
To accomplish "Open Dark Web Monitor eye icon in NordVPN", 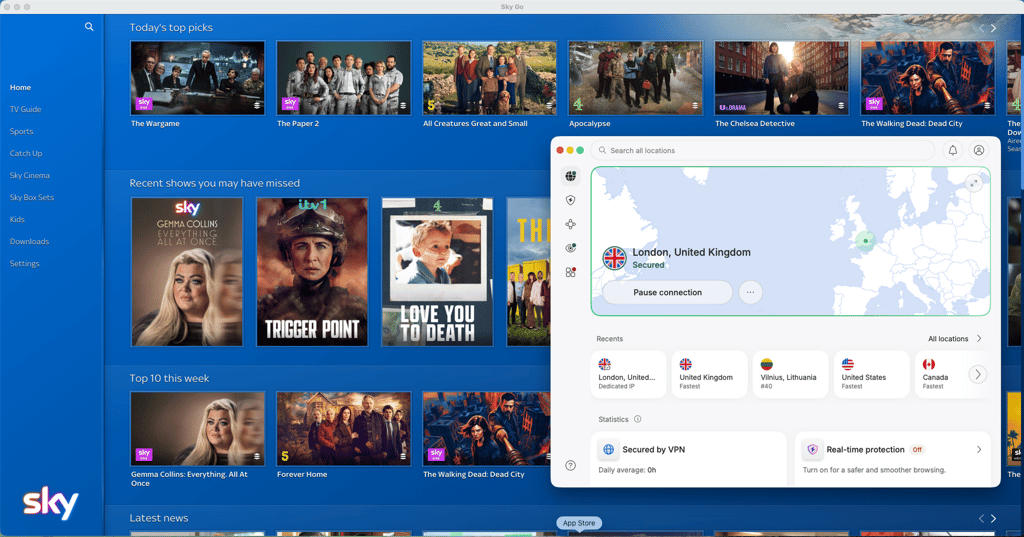I will pos(570,248).
